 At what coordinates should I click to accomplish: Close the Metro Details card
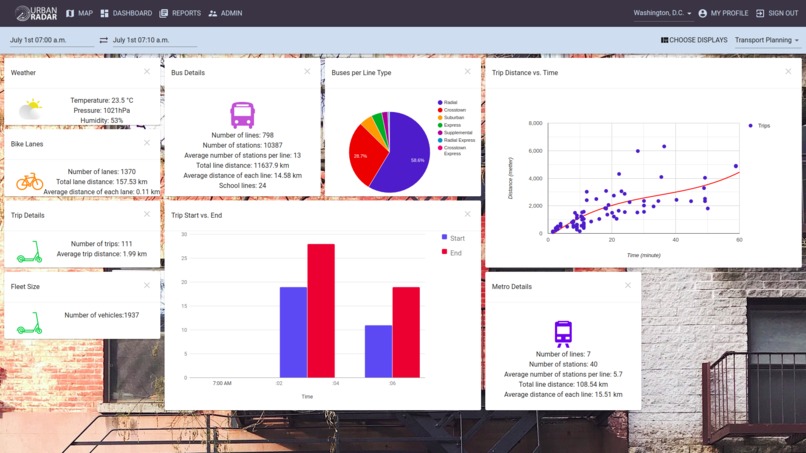tap(628, 285)
